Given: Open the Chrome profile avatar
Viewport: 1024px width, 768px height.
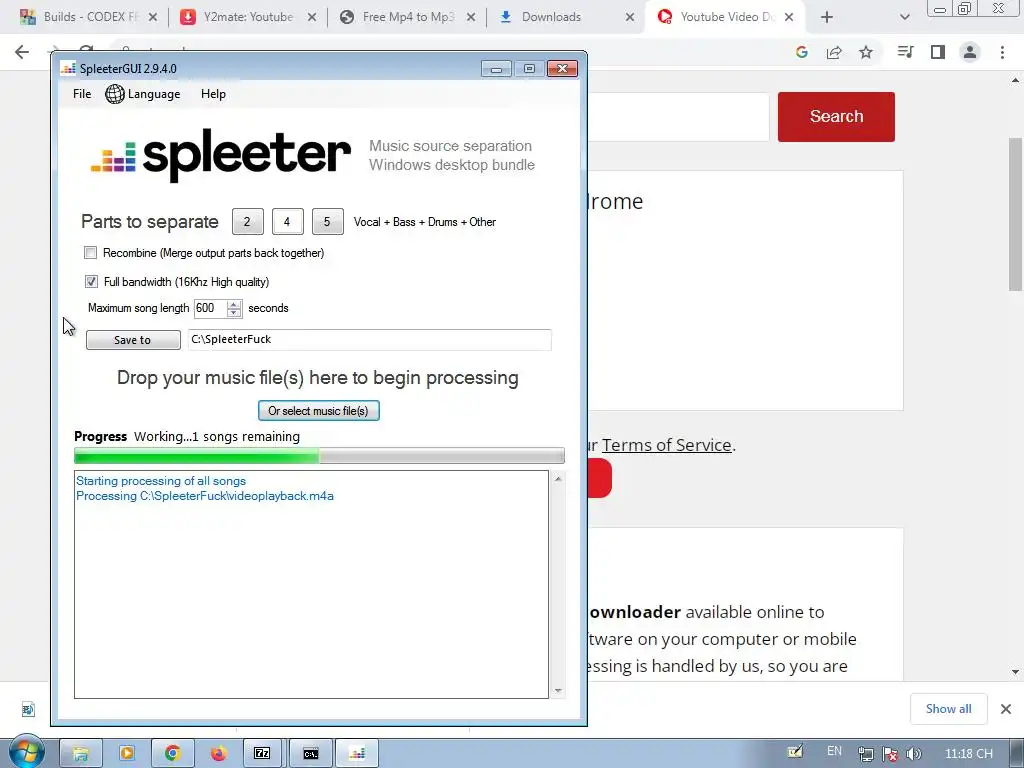Looking at the screenshot, I should pyautogui.click(x=970, y=52).
